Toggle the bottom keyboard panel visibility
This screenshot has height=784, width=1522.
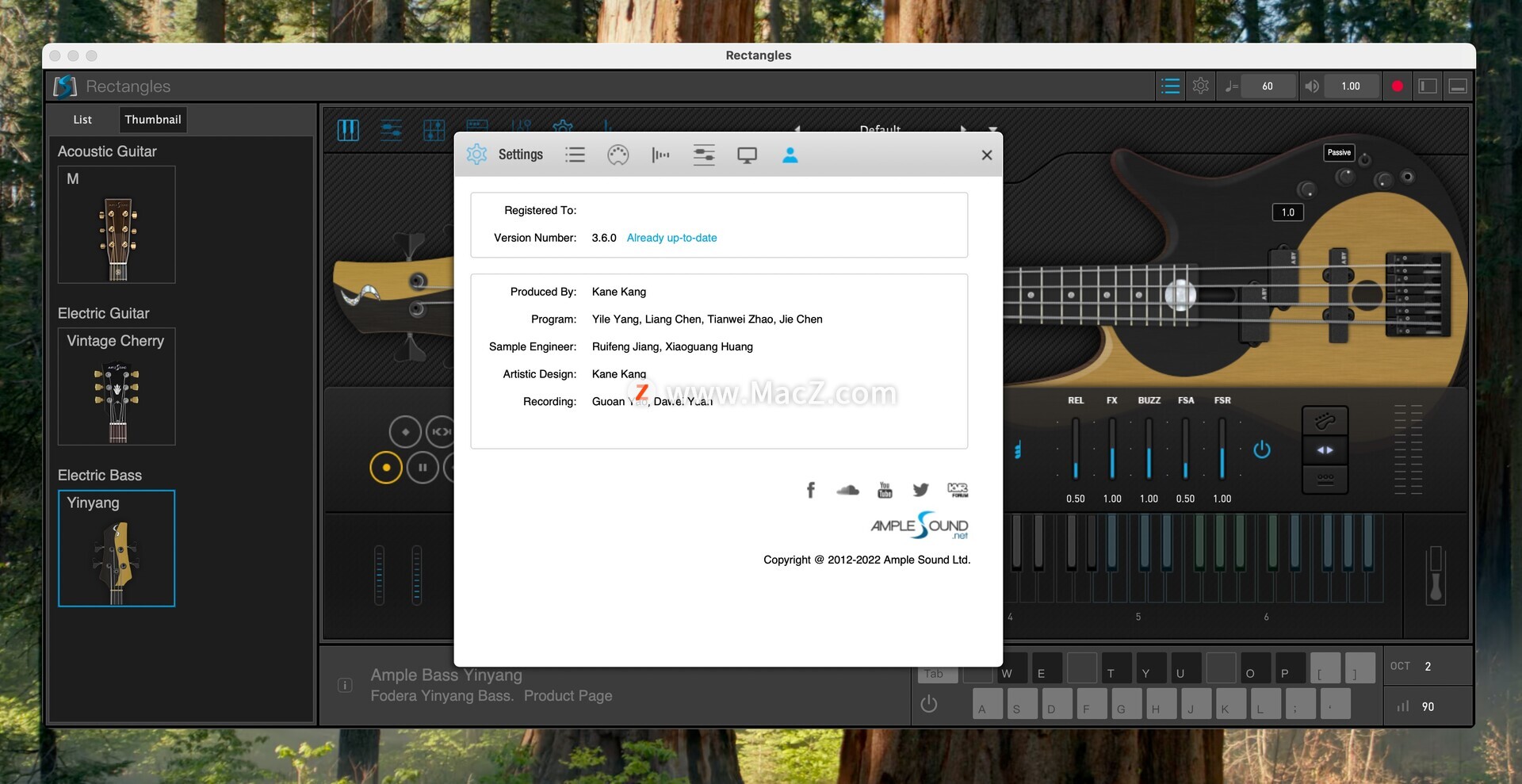coord(1458,86)
